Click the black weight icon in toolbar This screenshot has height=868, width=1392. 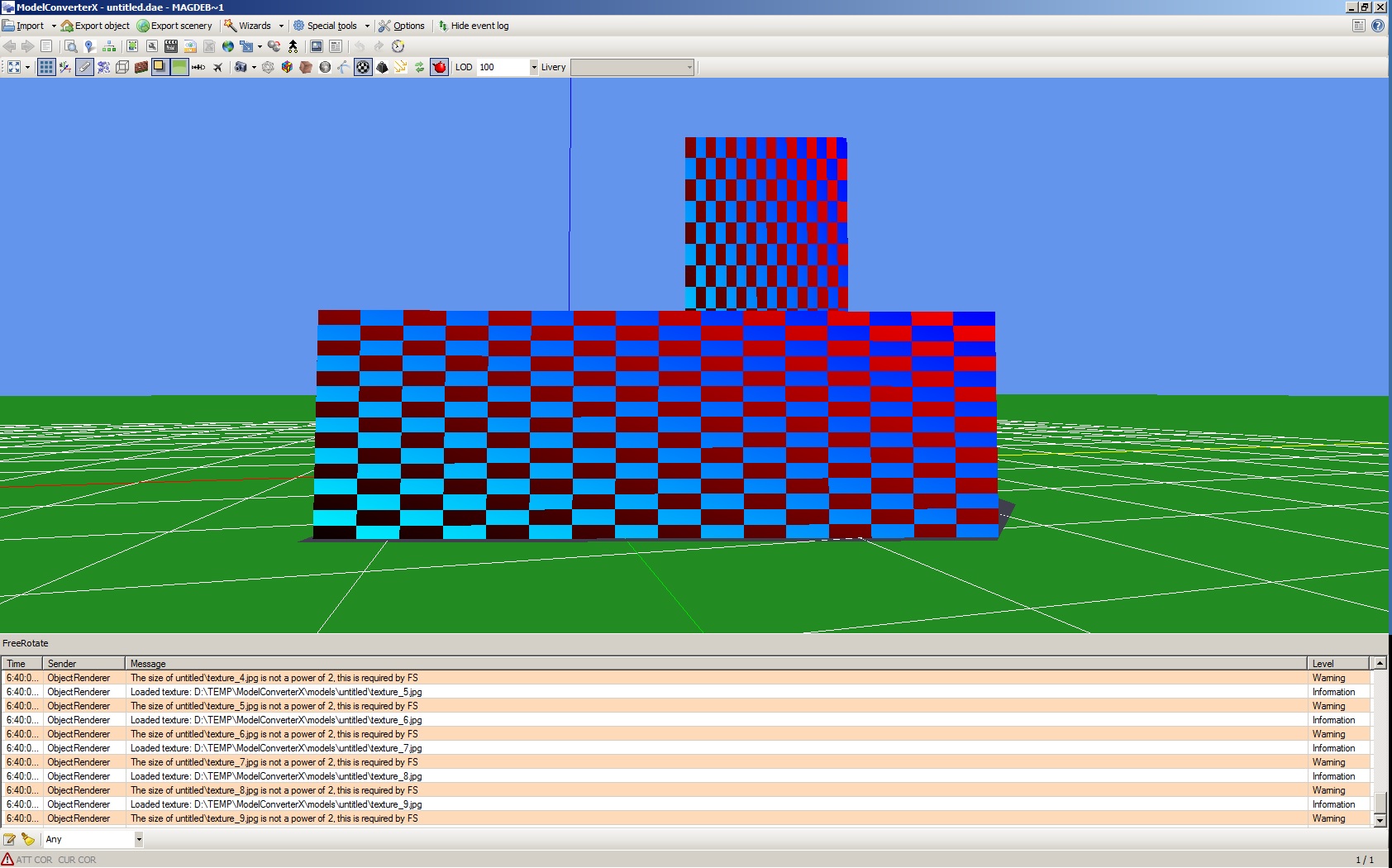click(x=382, y=68)
